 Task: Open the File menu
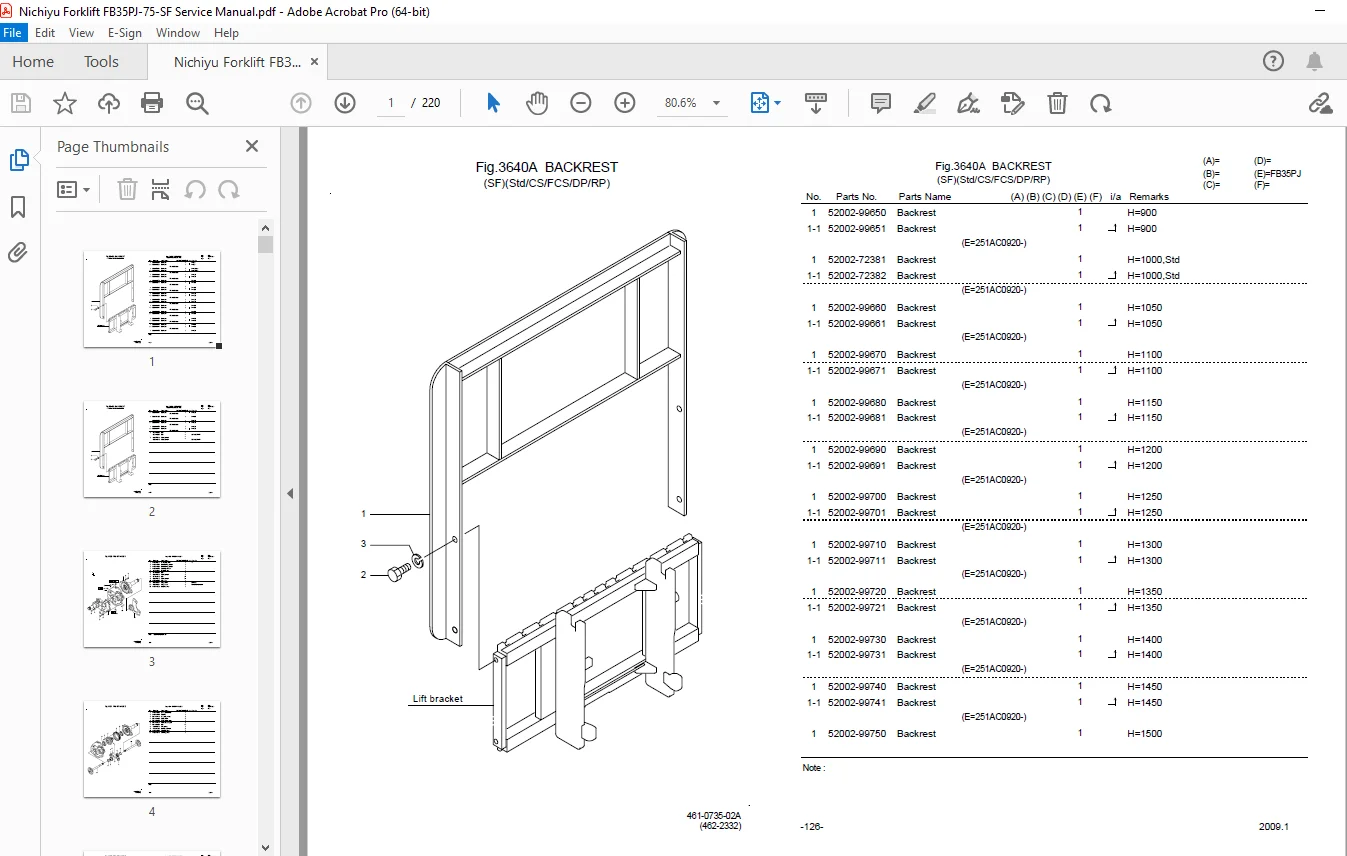13,33
